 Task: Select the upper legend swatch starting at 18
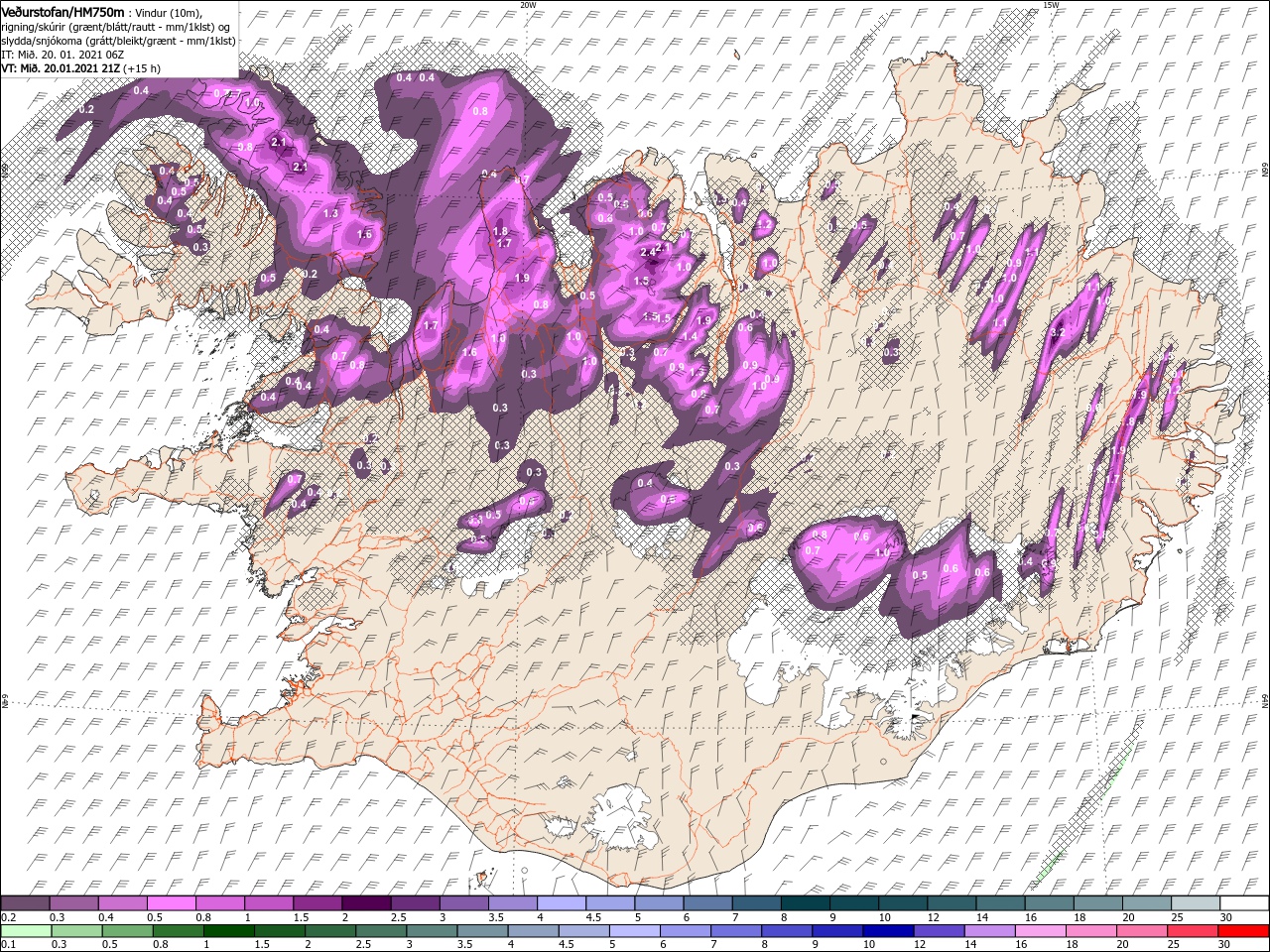(x=1096, y=903)
